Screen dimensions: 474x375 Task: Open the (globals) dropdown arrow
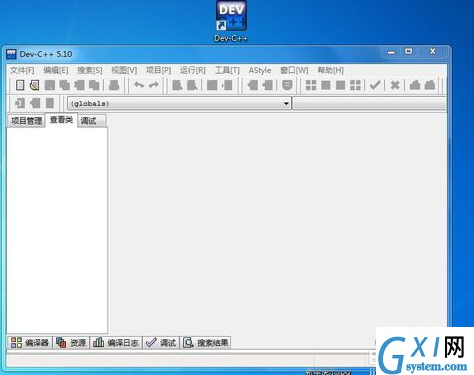(286, 103)
